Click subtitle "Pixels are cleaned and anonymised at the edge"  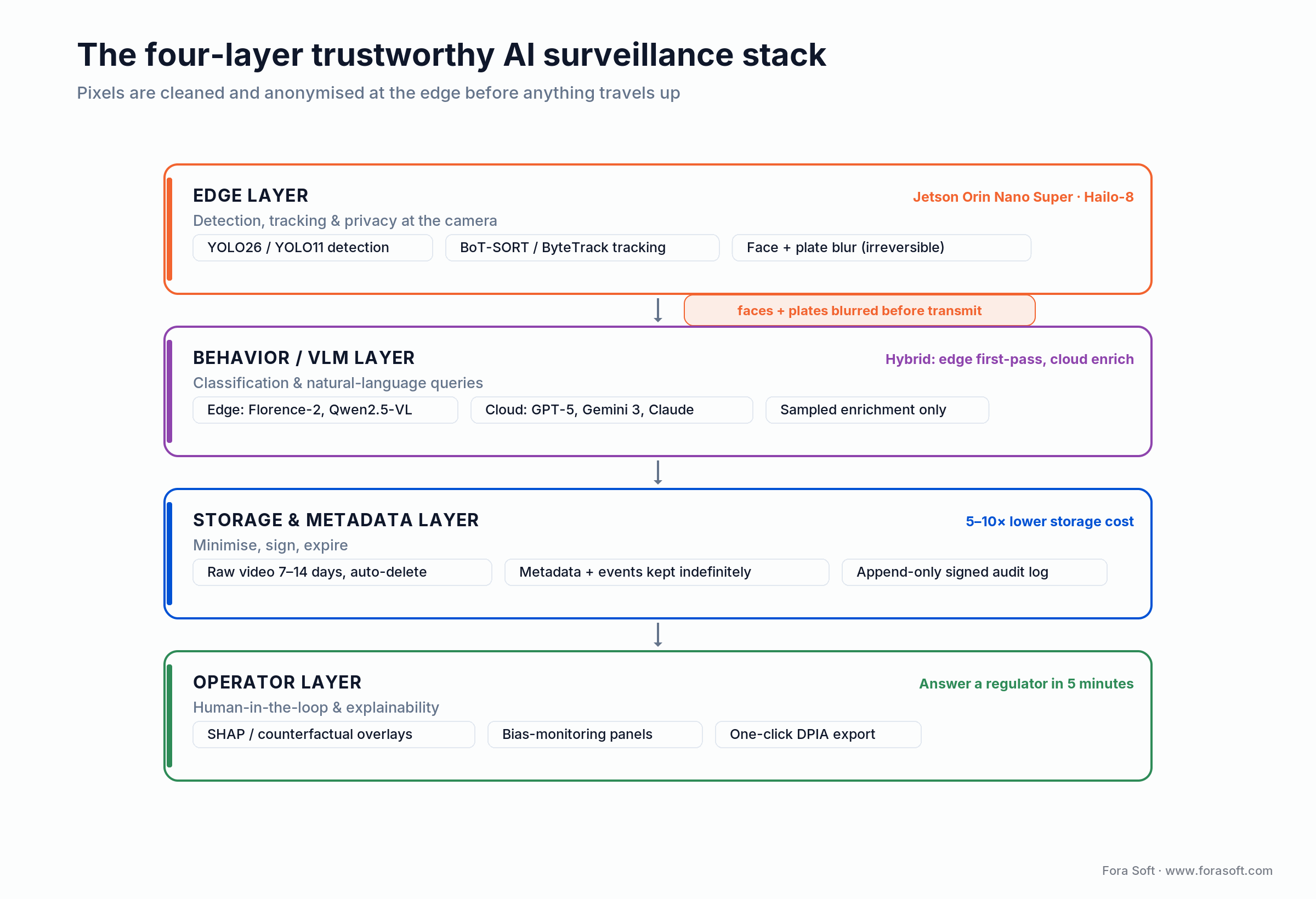268,93
